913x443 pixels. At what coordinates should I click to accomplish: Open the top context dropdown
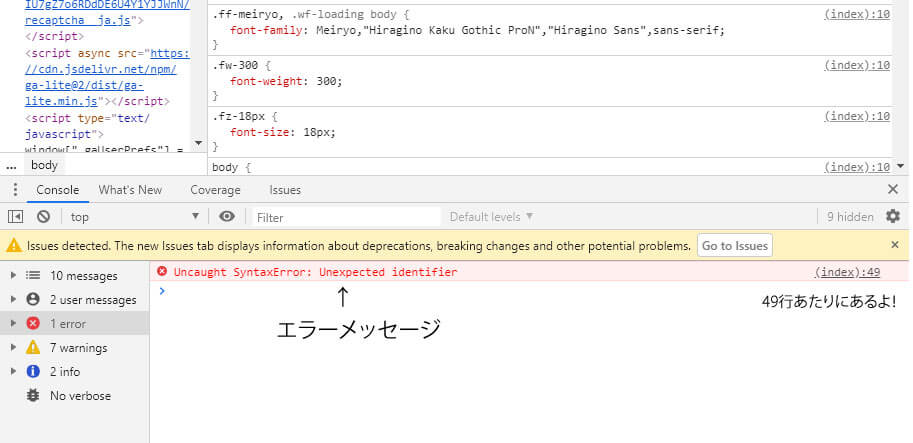point(135,217)
